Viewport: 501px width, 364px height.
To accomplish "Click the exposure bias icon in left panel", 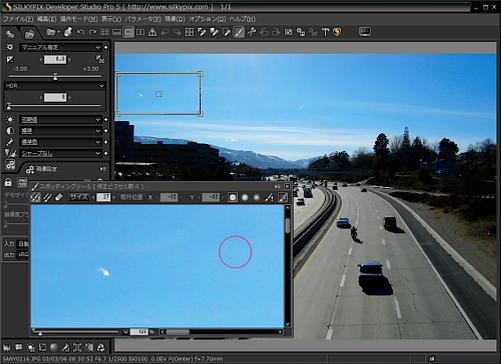I will click(x=10, y=60).
